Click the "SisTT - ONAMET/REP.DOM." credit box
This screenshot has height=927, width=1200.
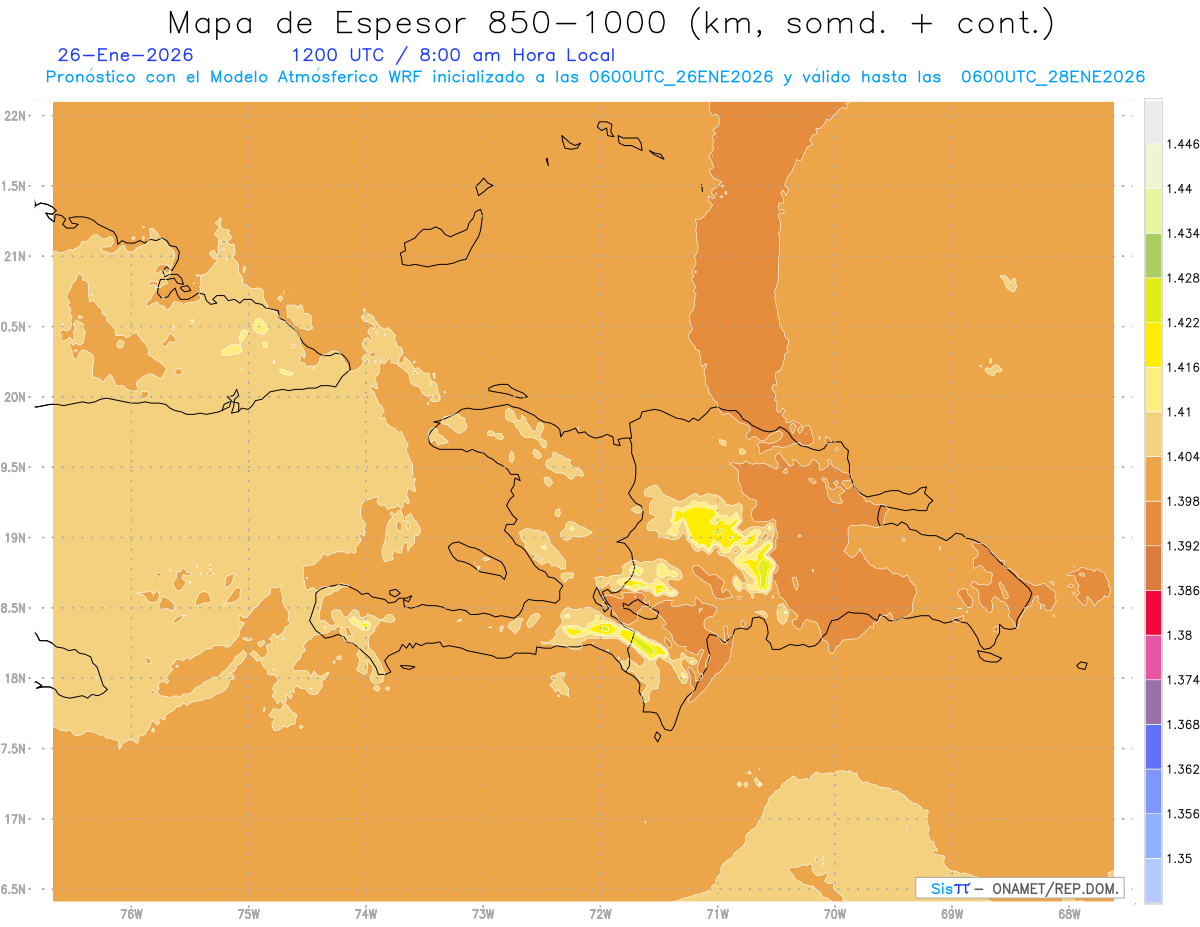[x=1020, y=888]
